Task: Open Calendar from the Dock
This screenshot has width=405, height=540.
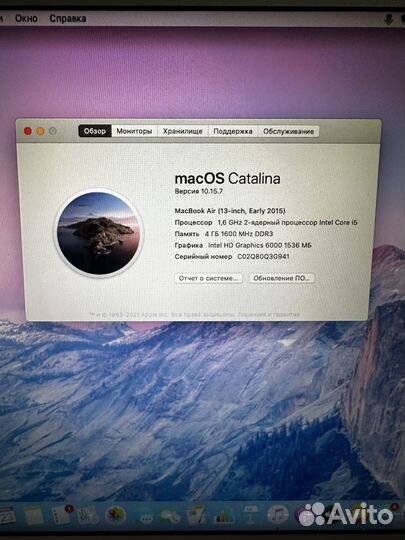Action: click(7, 516)
